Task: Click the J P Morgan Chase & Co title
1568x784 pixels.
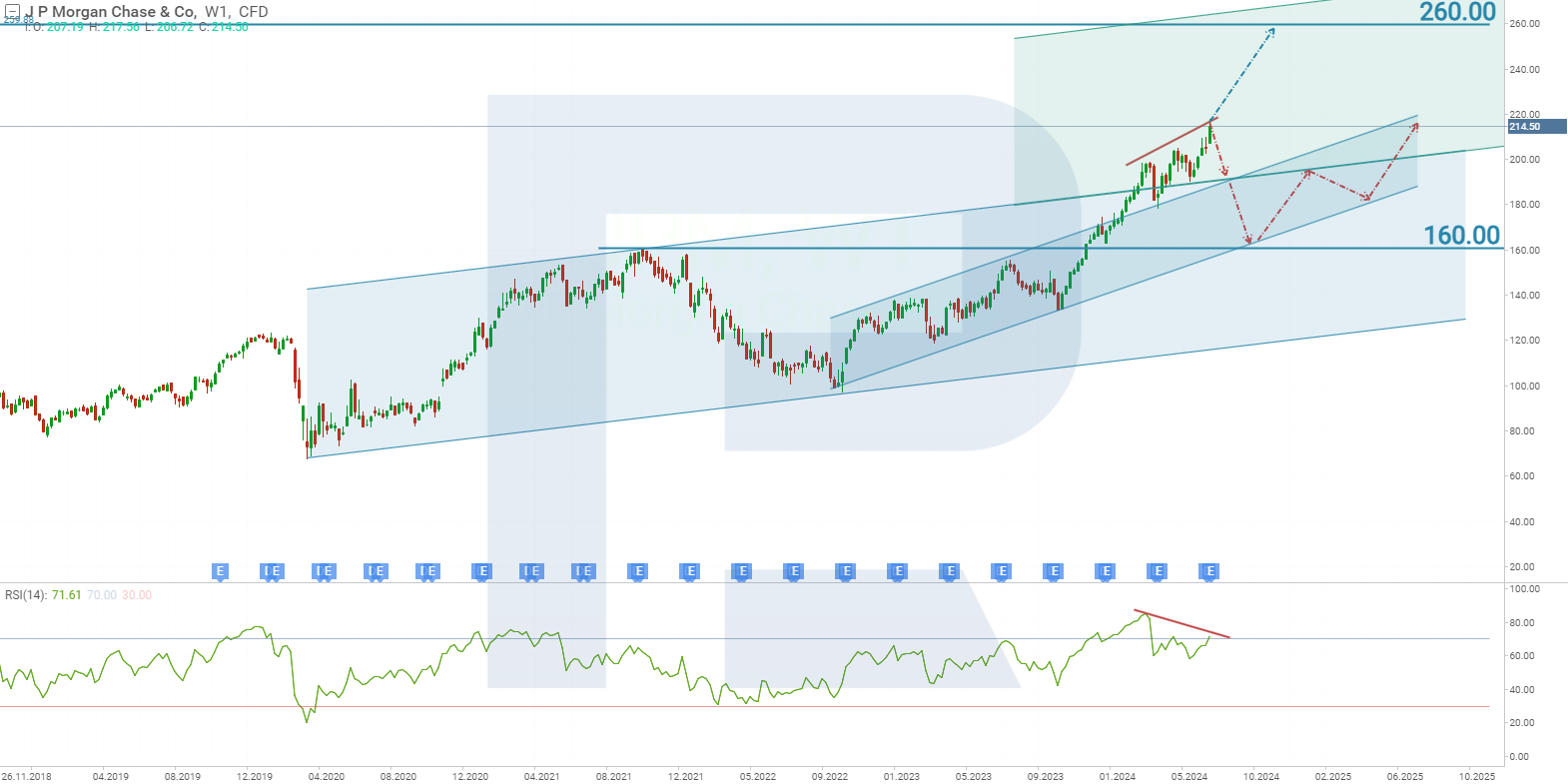Action: point(111,12)
